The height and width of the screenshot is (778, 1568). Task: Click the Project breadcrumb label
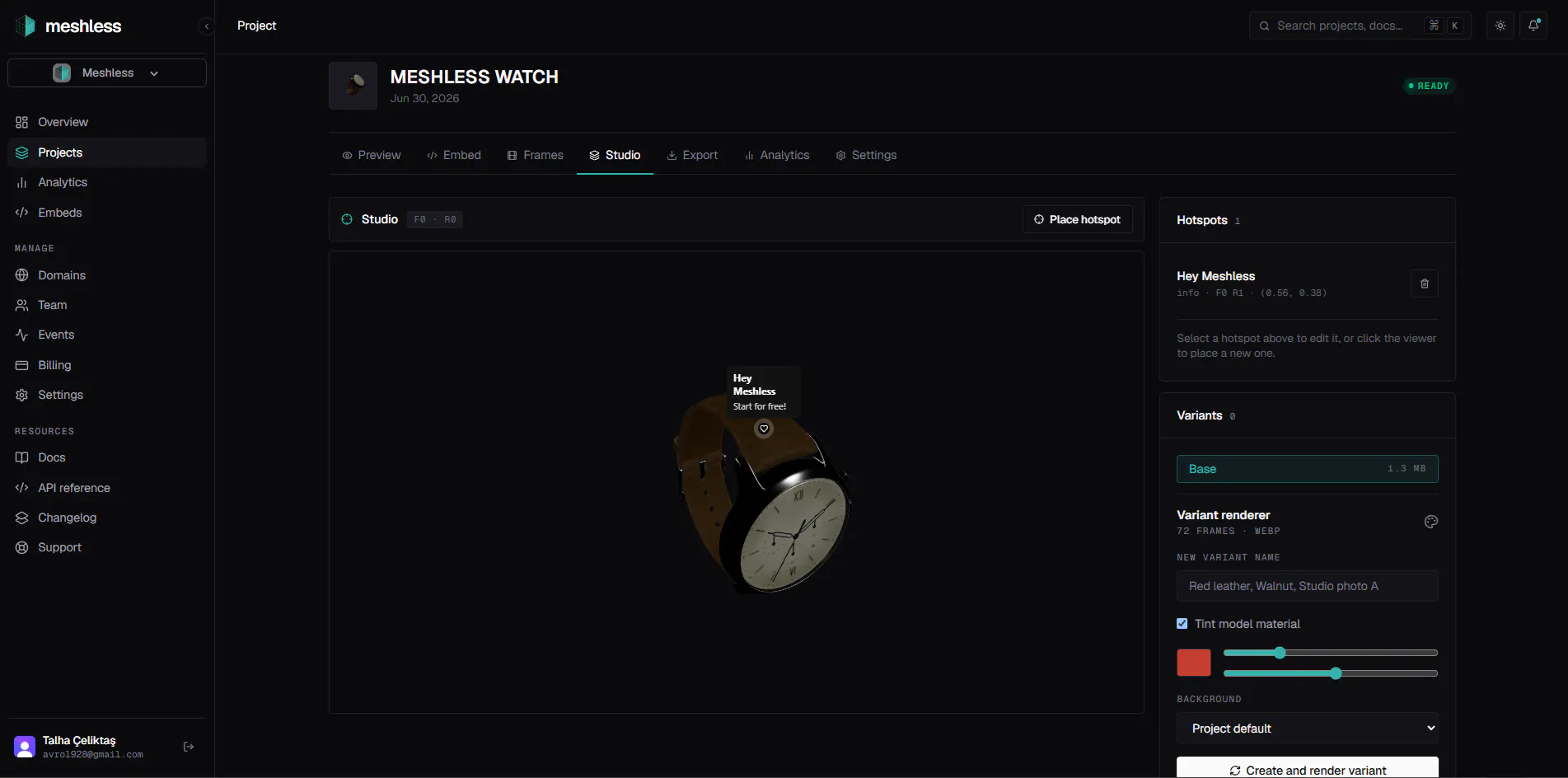[x=256, y=26]
